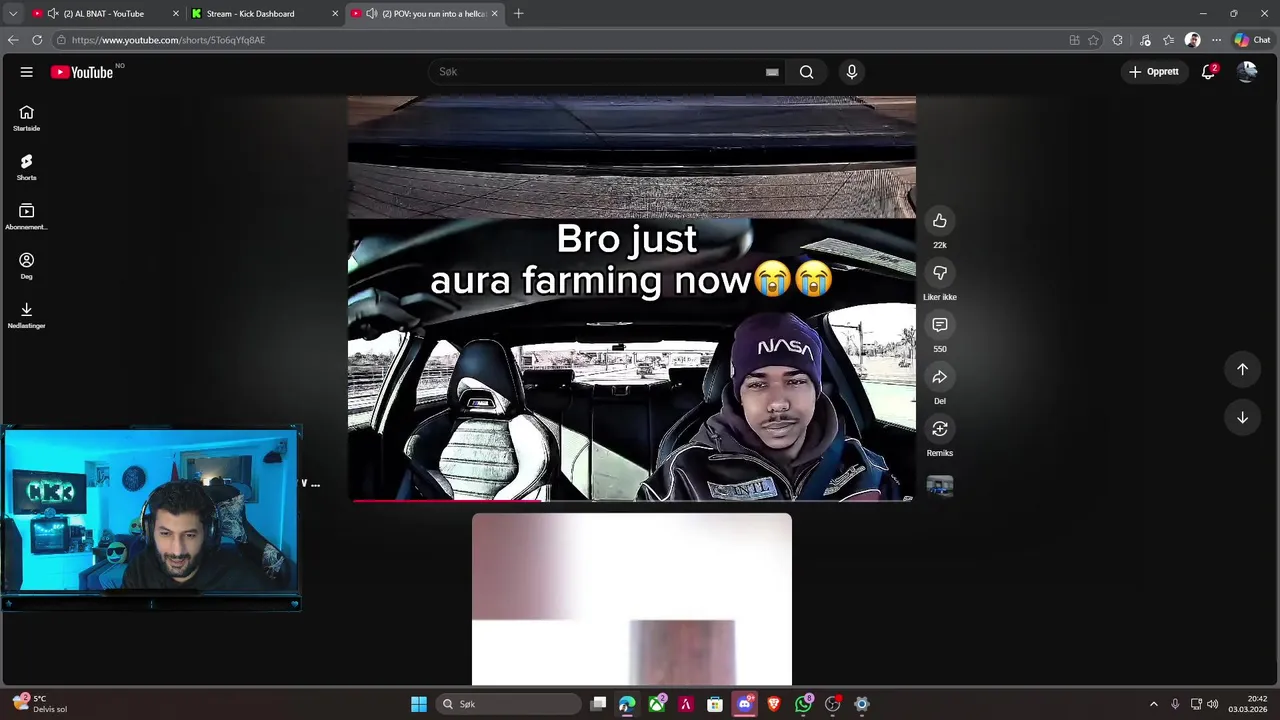1280x720 pixels.
Task: Open the Xbox app from taskbar
Action: click(657, 704)
